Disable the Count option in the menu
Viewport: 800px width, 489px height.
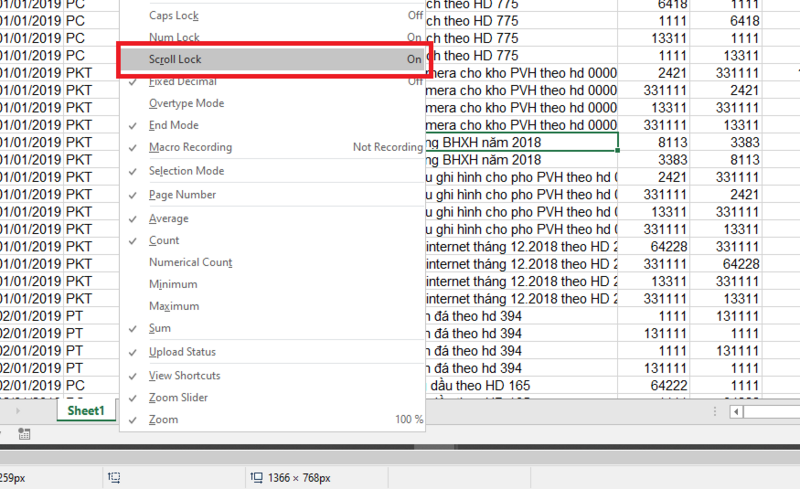[272, 240]
